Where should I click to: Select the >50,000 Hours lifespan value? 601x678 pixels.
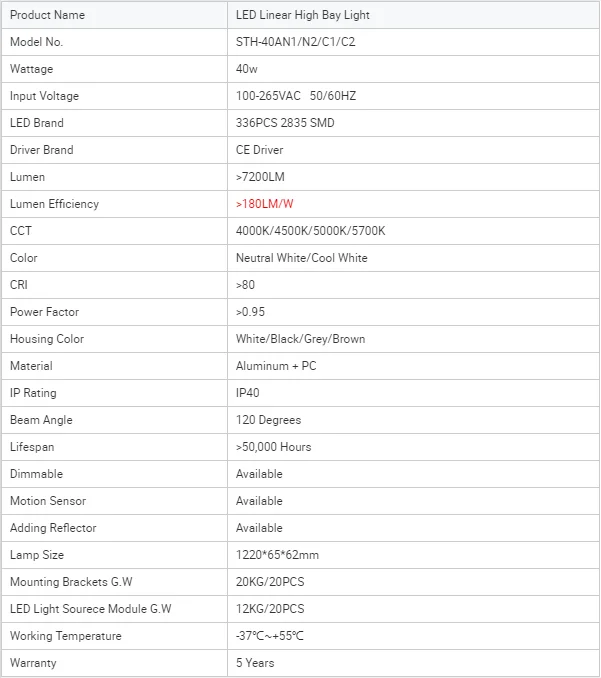273,447
